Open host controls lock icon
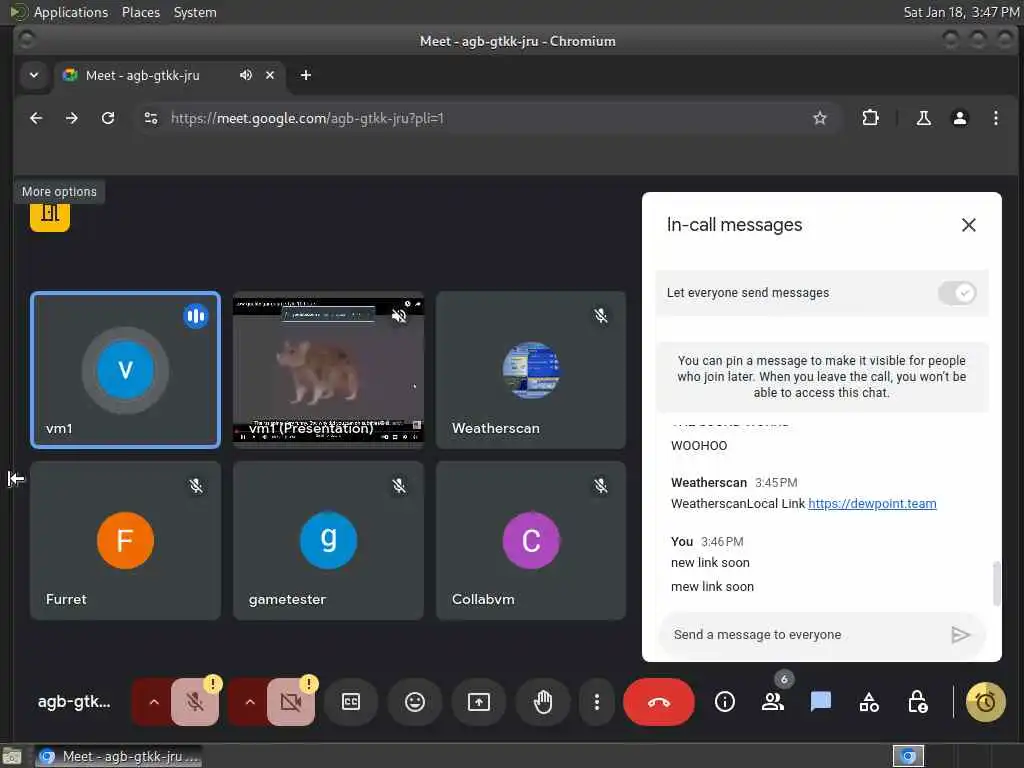Screen dimensions: 1024x768 pyautogui.click(x=918, y=702)
